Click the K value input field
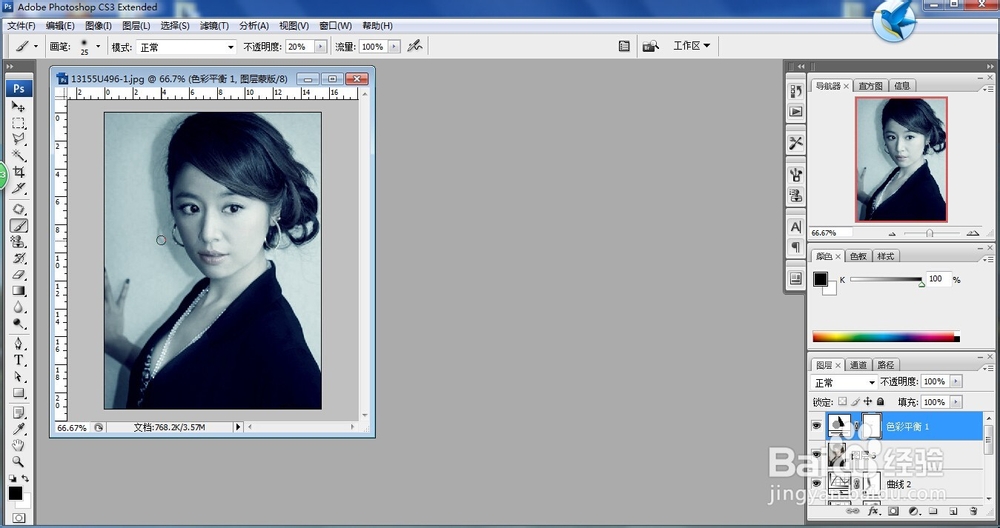The image size is (1000, 528). (938, 279)
